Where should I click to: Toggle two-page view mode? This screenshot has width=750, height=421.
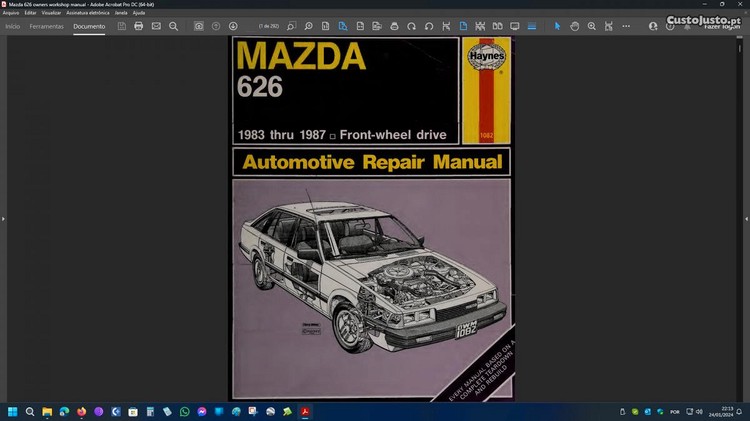tap(497, 26)
